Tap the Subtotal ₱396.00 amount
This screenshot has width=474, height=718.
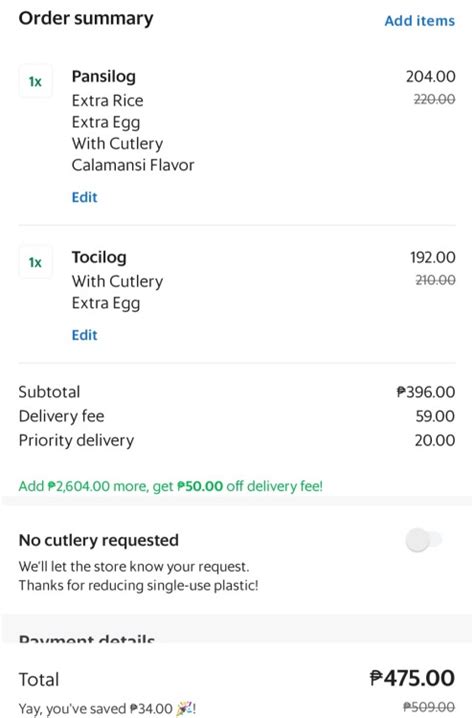tap(426, 392)
